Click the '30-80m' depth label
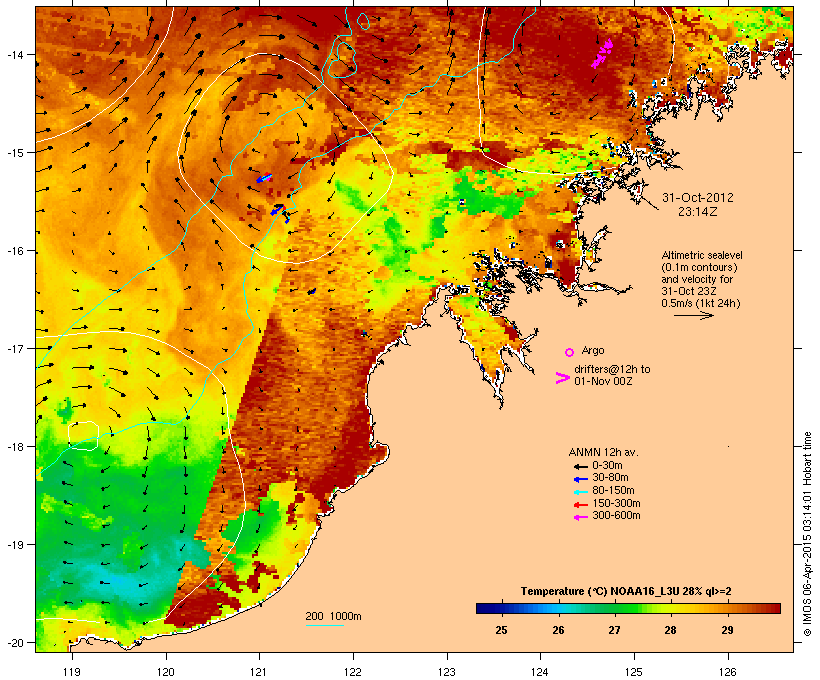The image size is (820, 680). [x=610, y=478]
